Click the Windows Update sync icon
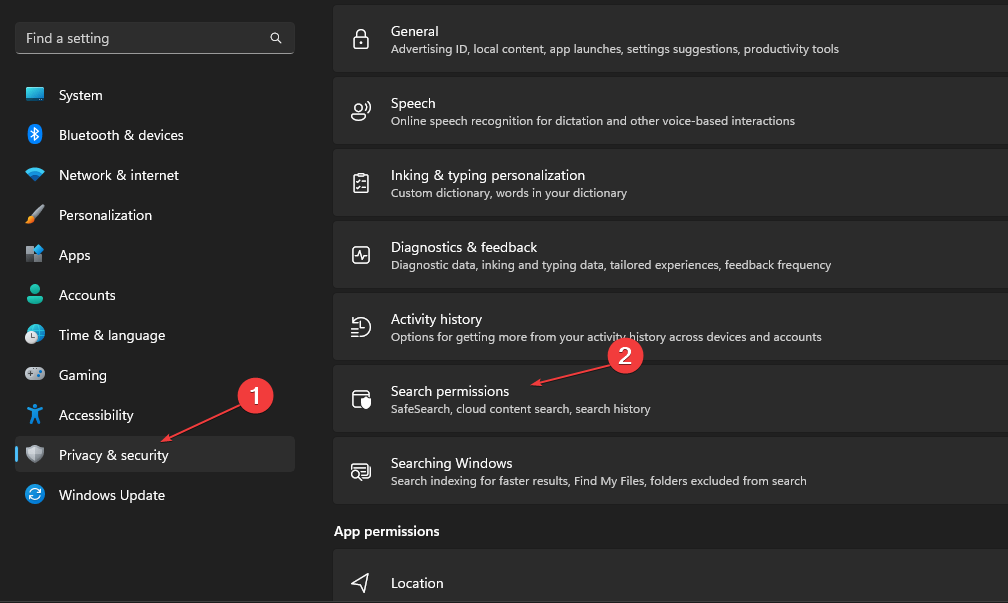Viewport: 1008px width, 603px height. pyautogui.click(x=35, y=495)
